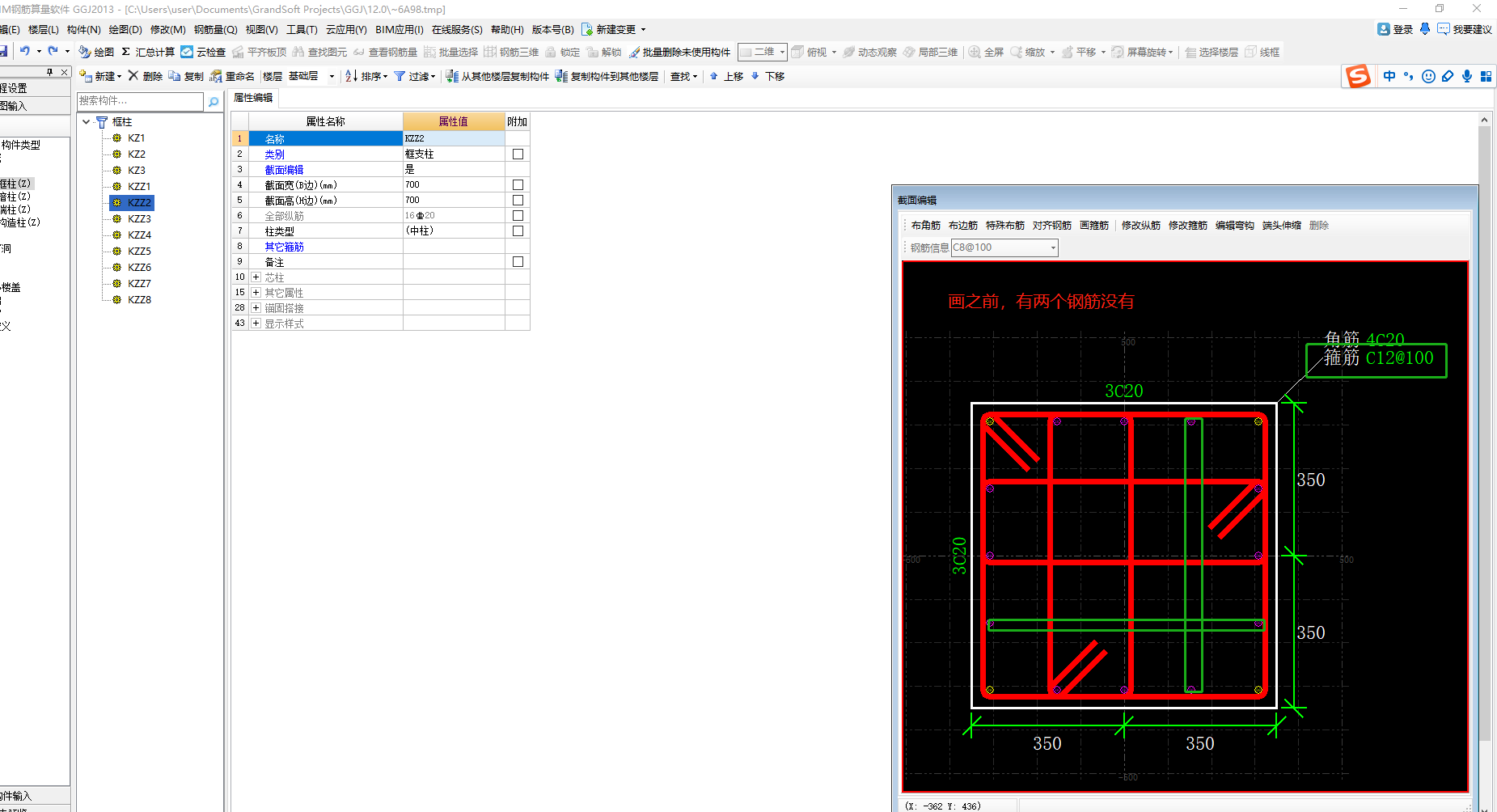Run 汇总计算 summary calculation
The width and height of the screenshot is (1497, 812).
148,52
